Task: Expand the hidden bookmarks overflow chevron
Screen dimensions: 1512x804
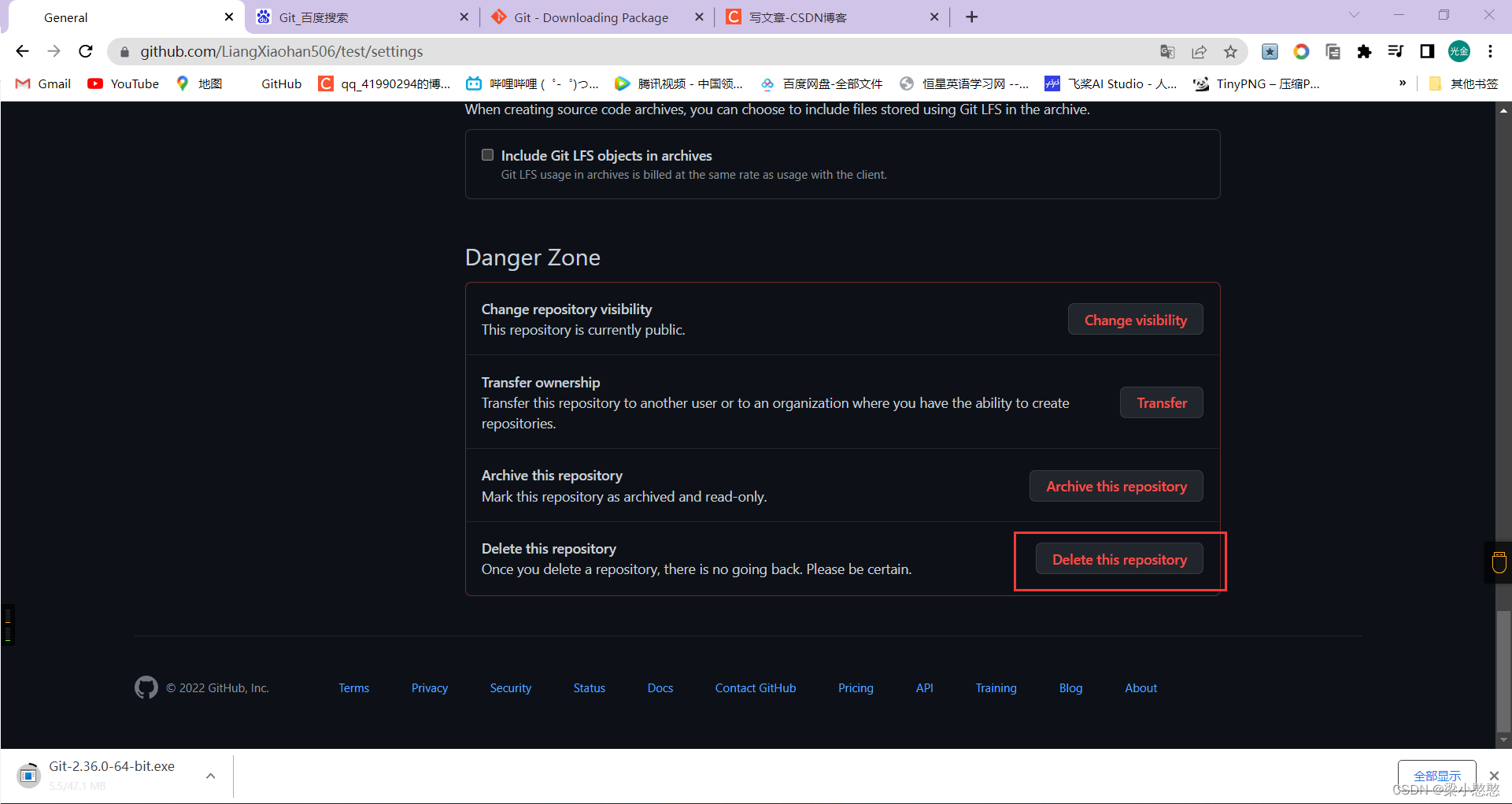Action: tap(1403, 83)
